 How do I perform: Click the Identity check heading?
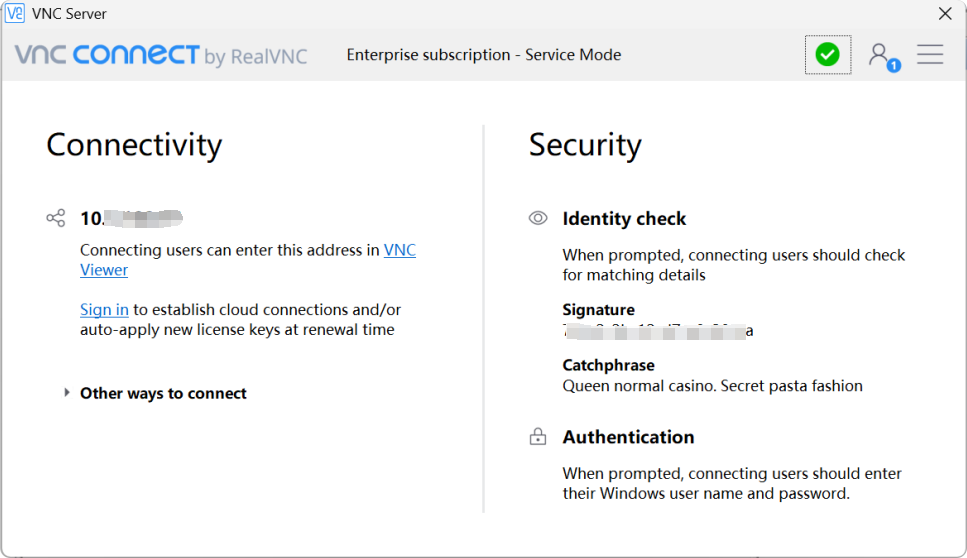point(624,218)
